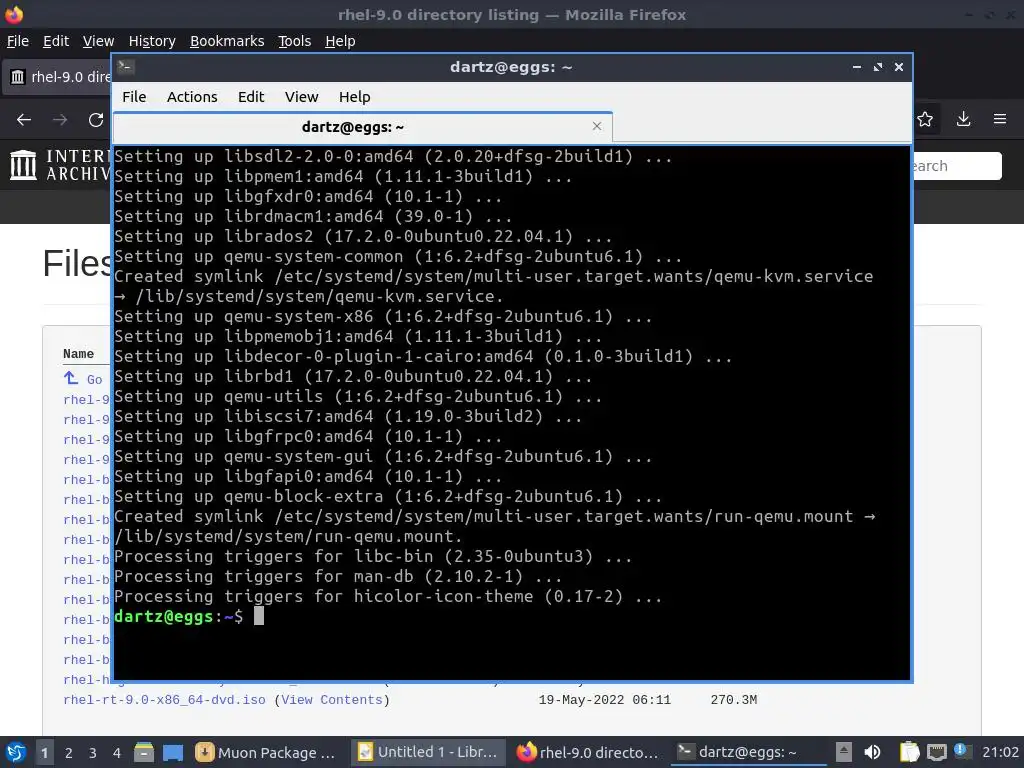Open clipboard manager tray icon
Screen dimensions: 1024x768
[909, 752]
